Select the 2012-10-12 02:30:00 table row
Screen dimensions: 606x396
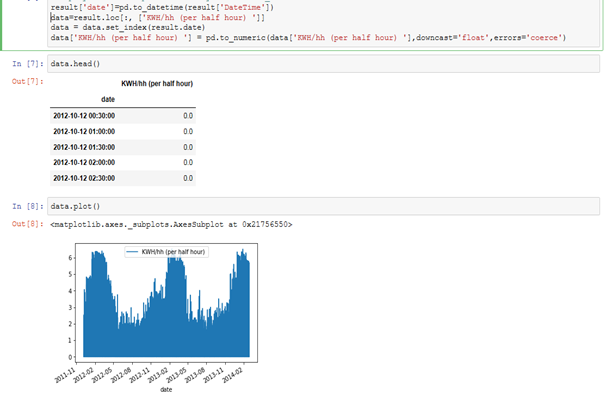pos(123,178)
